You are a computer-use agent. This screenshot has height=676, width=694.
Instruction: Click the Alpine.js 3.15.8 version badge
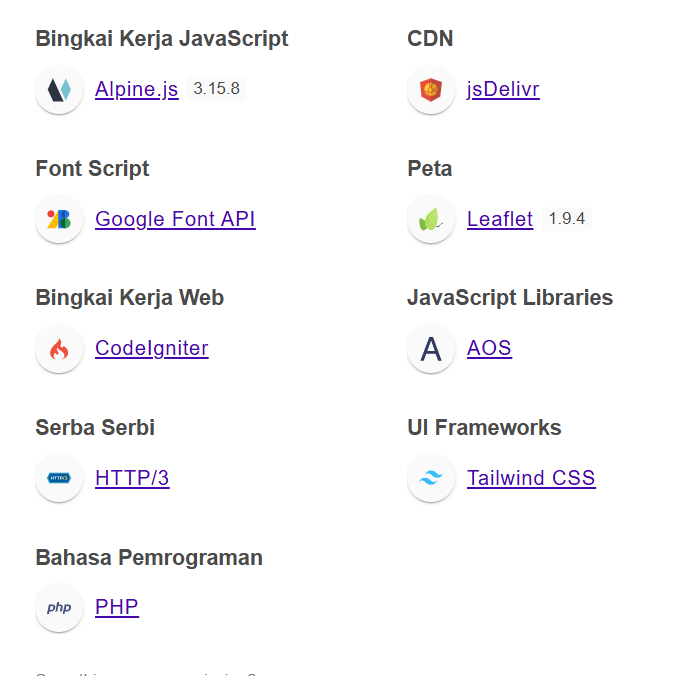(x=216, y=89)
